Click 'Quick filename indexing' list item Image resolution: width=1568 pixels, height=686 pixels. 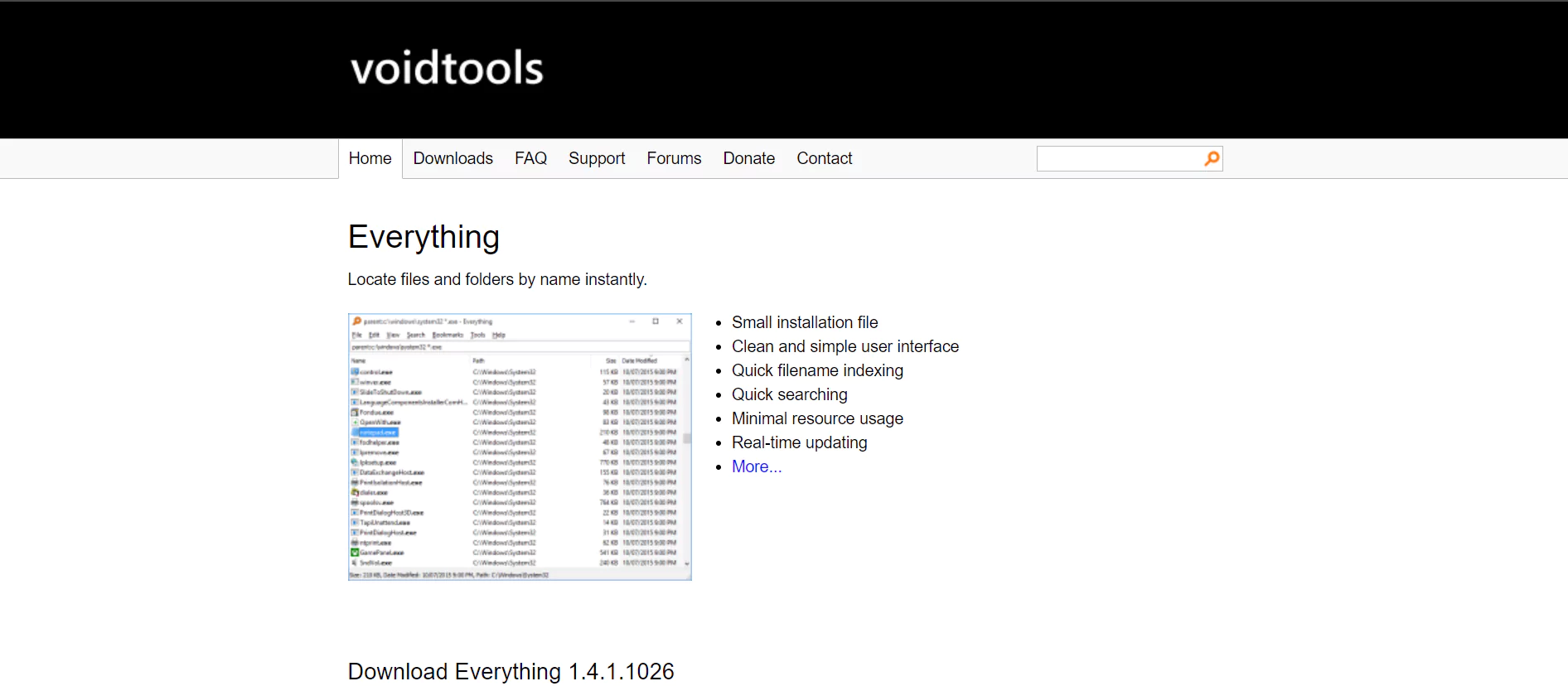(817, 370)
